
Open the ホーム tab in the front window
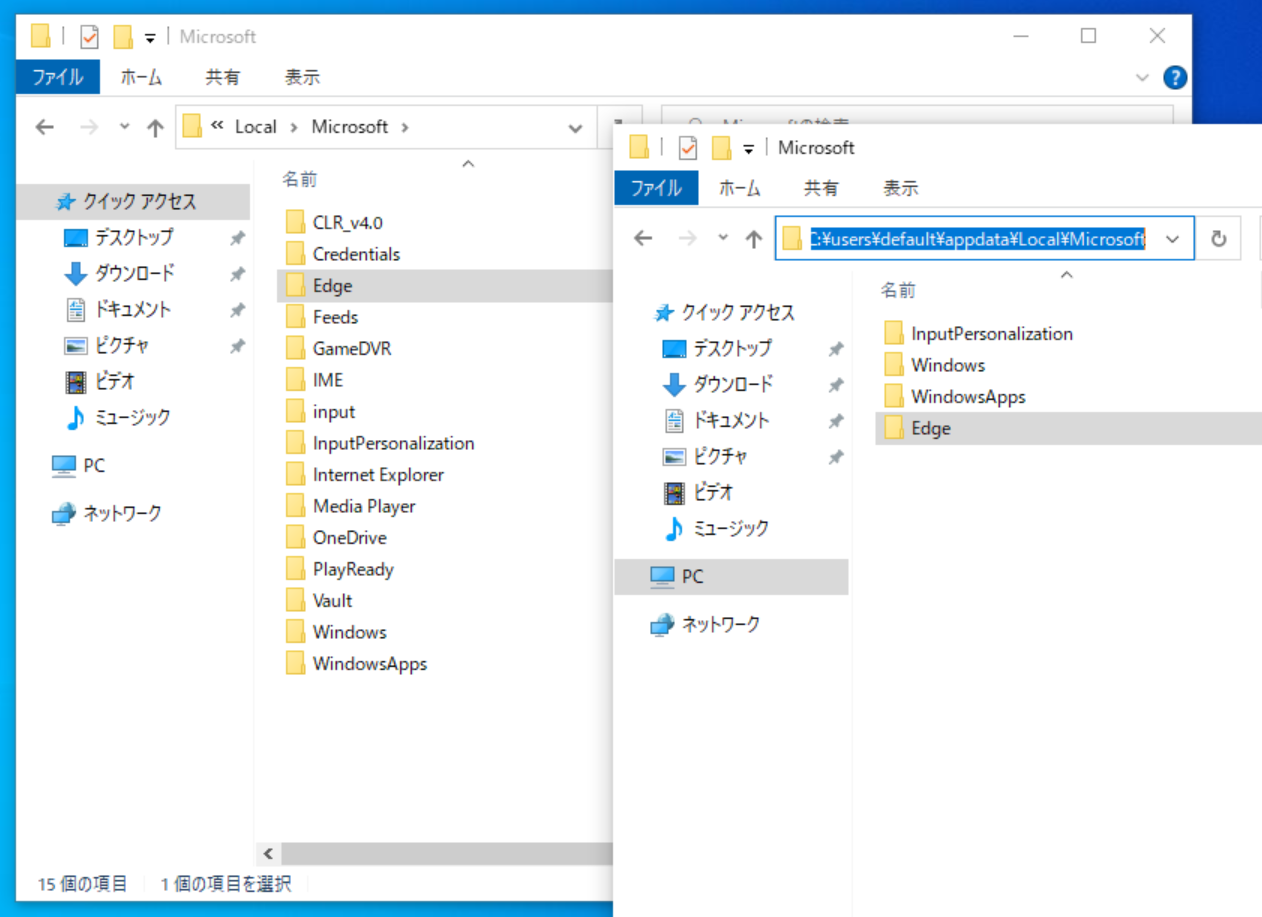[740, 188]
